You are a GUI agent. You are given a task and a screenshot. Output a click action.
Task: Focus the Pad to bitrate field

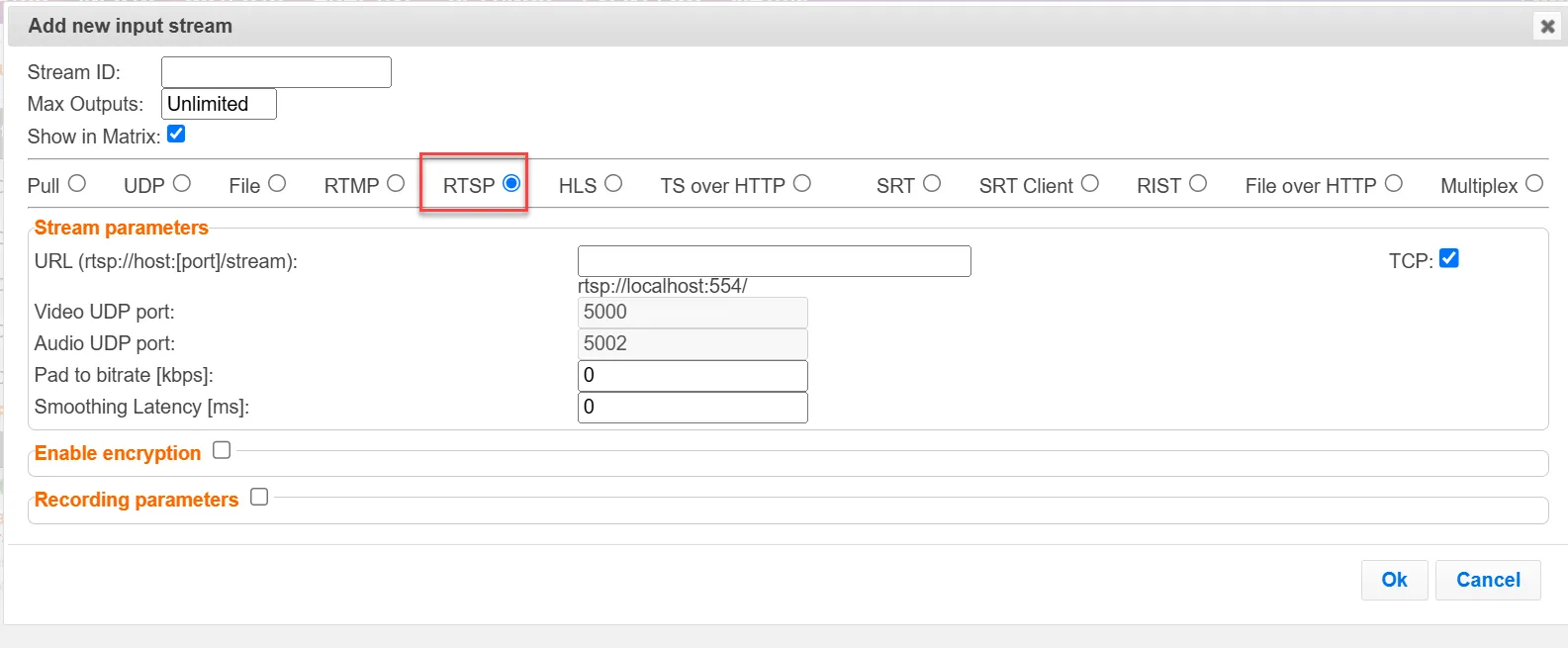(692, 375)
